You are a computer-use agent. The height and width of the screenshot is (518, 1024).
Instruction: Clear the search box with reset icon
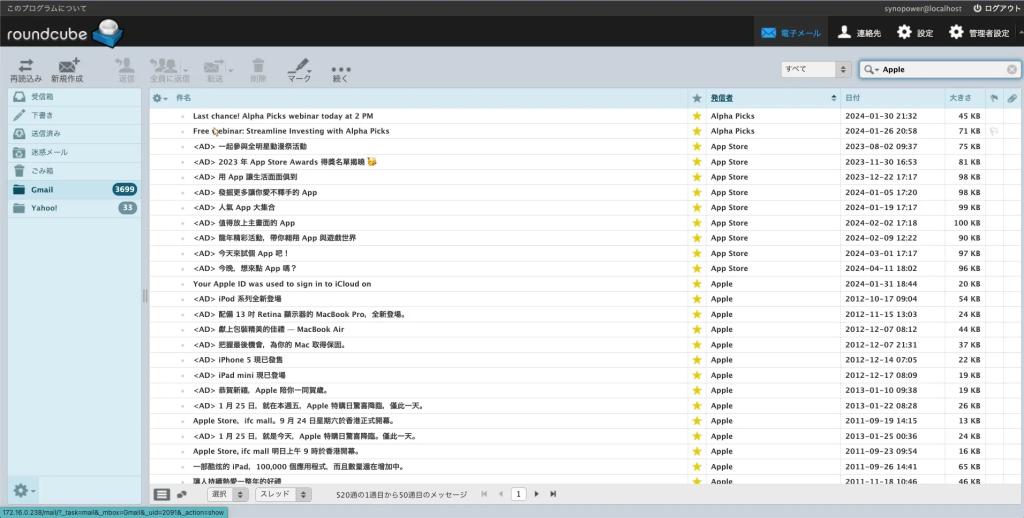[x=1011, y=70]
